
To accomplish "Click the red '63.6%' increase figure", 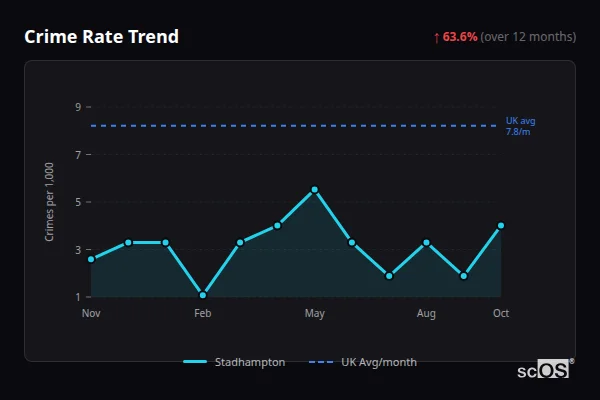I will (x=460, y=37).
